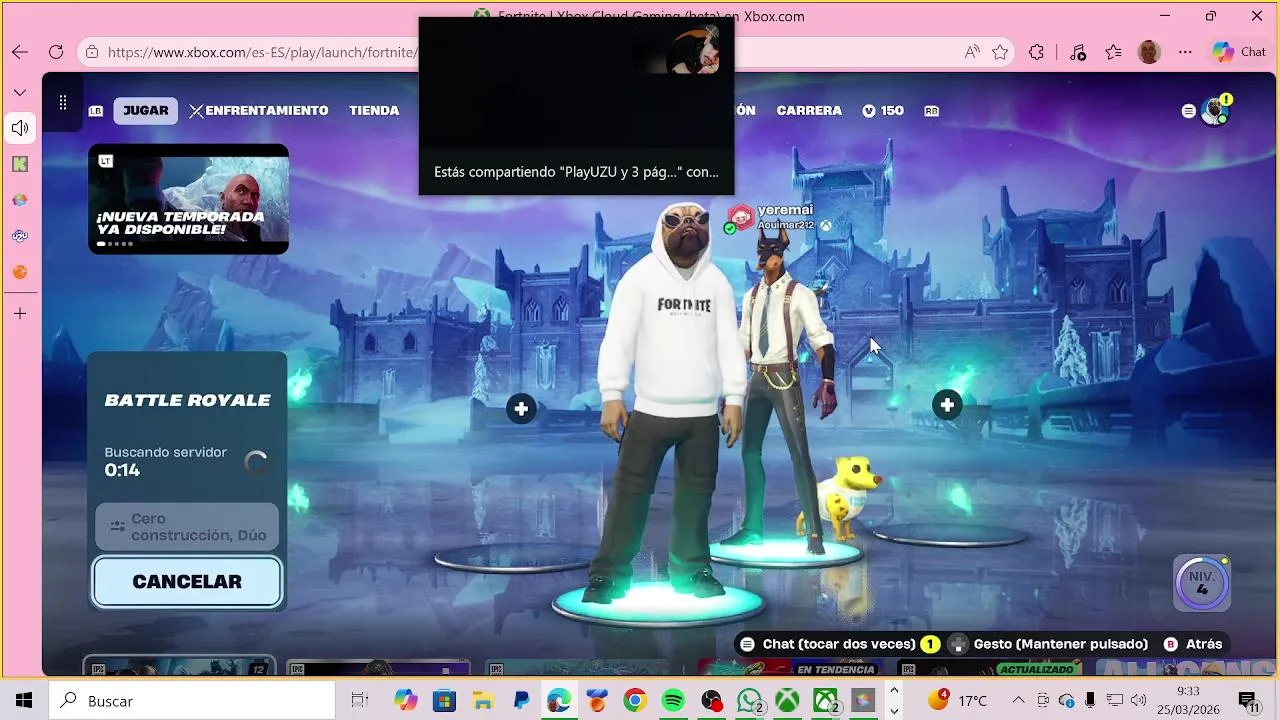This screenshot has width=1280, height=720.
Task: Activate Read aloud in address bar
Action: tap(972, 52)
